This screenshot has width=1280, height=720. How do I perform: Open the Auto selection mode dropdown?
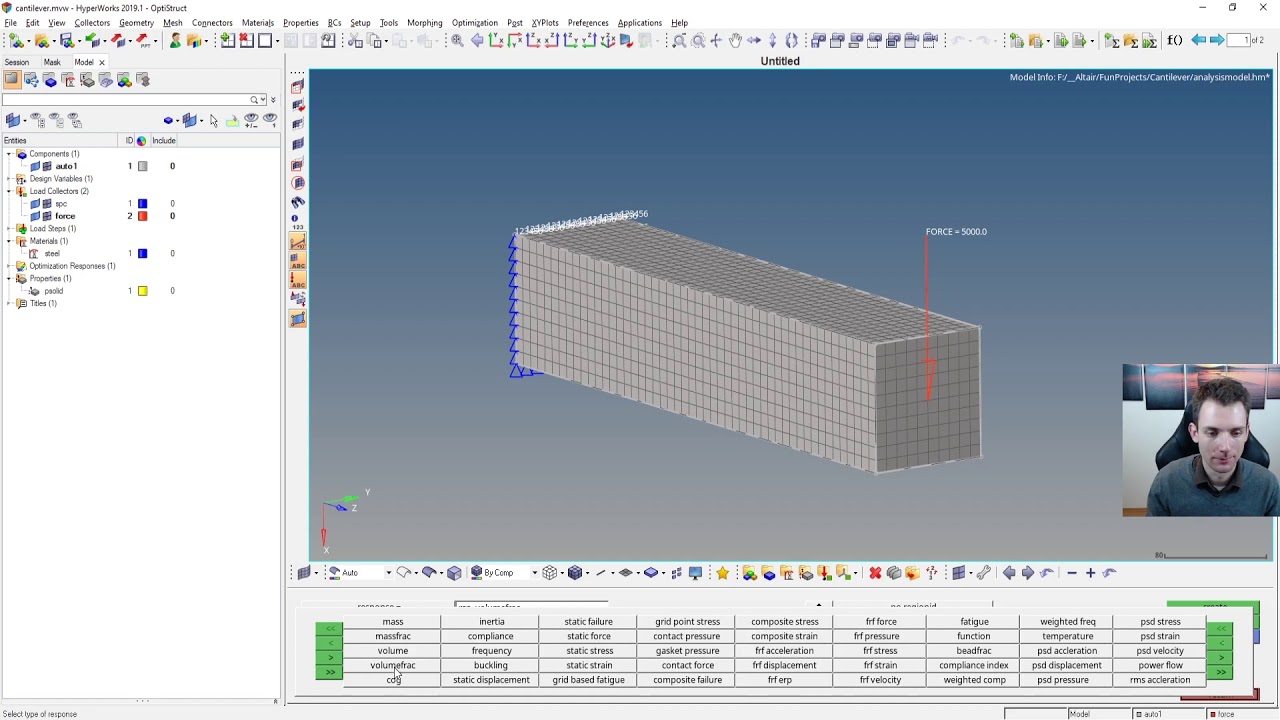click(388, 573)
